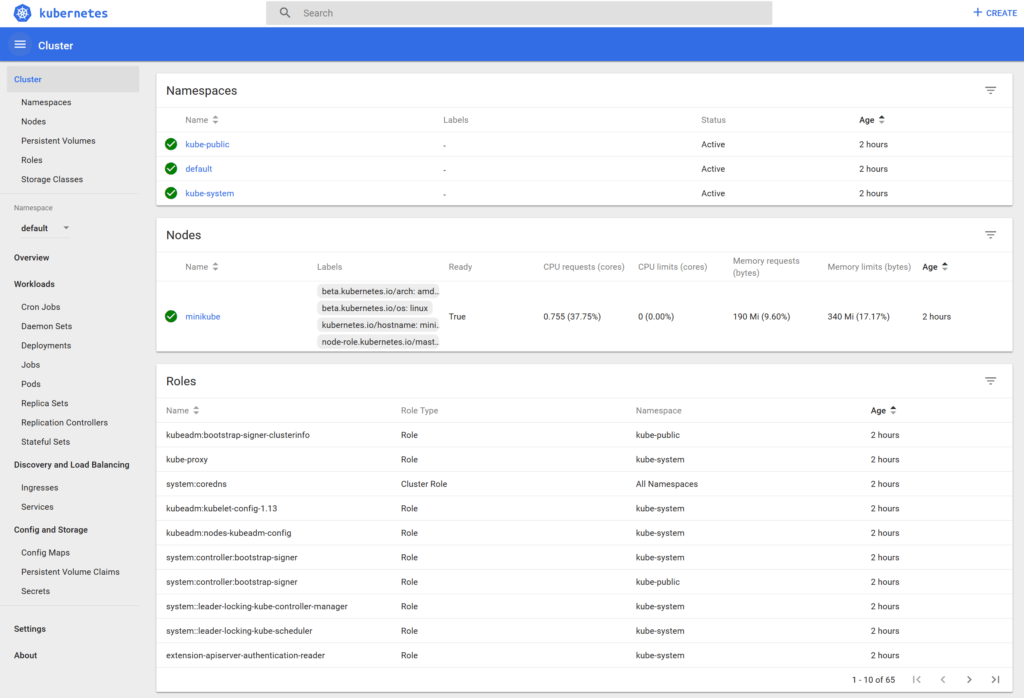Image resolution: width=1024 pixels, height=698 pixels.
Task: Open the kube-system namespace link
Action: pyautogui.click(x=209, y=193)
